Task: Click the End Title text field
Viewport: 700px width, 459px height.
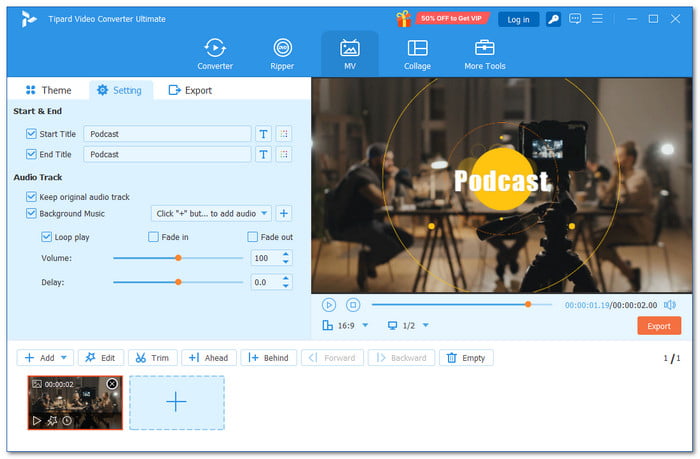Action: click(167, 154)
